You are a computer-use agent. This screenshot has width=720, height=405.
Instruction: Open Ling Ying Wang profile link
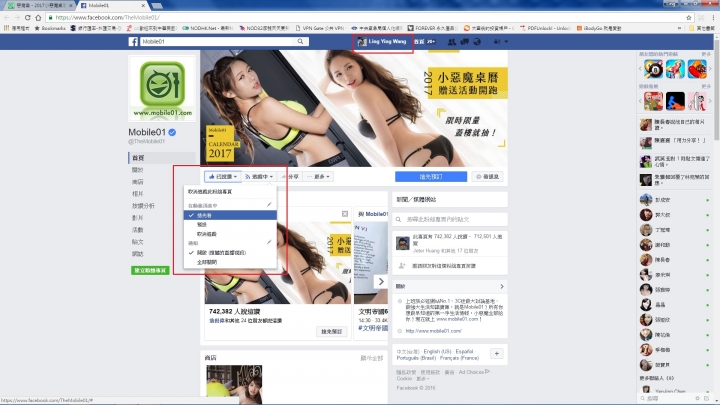click(x=382, y=42)
